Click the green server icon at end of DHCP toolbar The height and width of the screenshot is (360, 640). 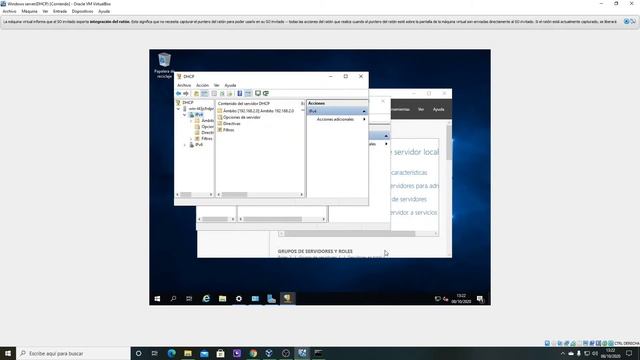click(266, 93)
